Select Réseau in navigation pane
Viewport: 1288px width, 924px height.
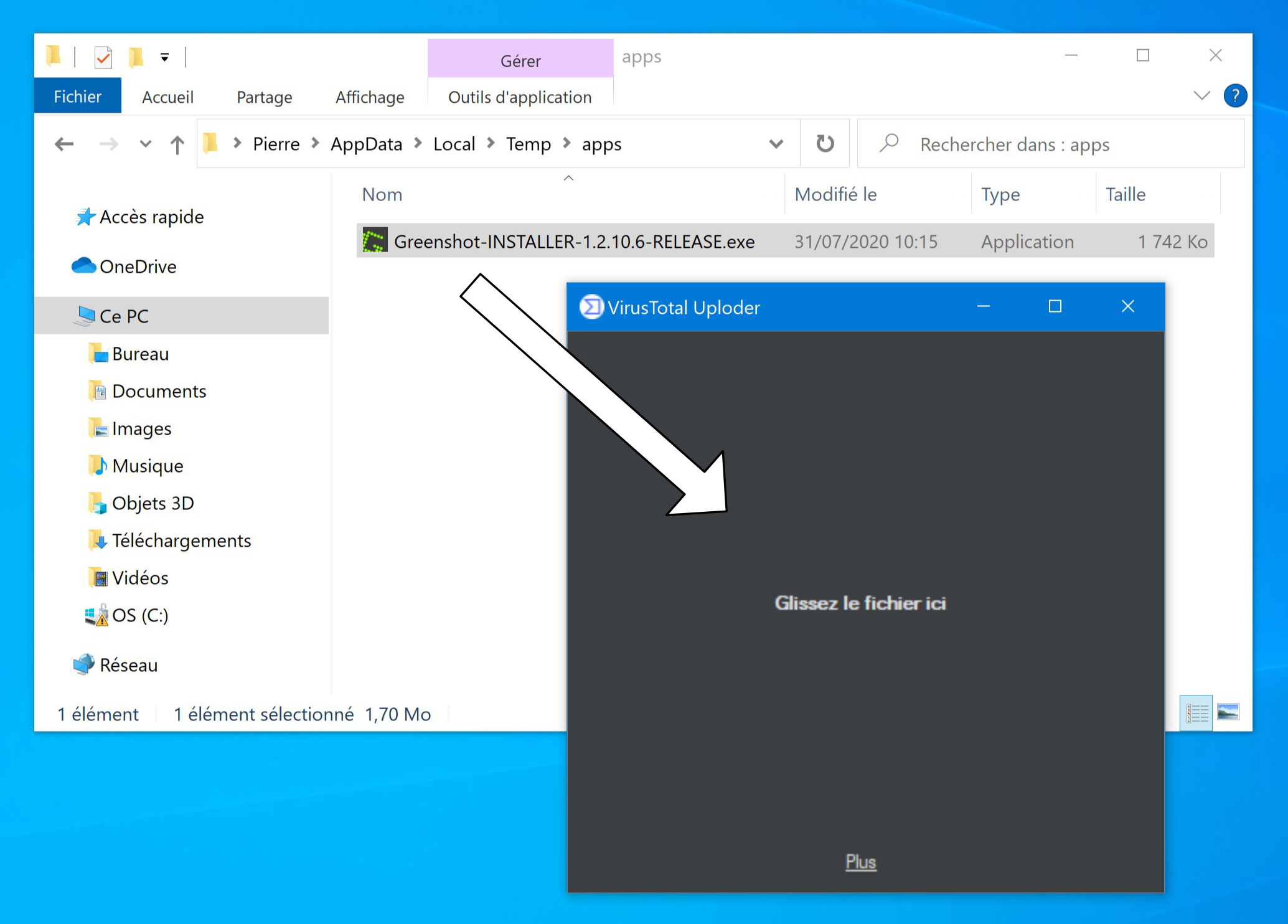pyautogui.click(x=128, y=665)
